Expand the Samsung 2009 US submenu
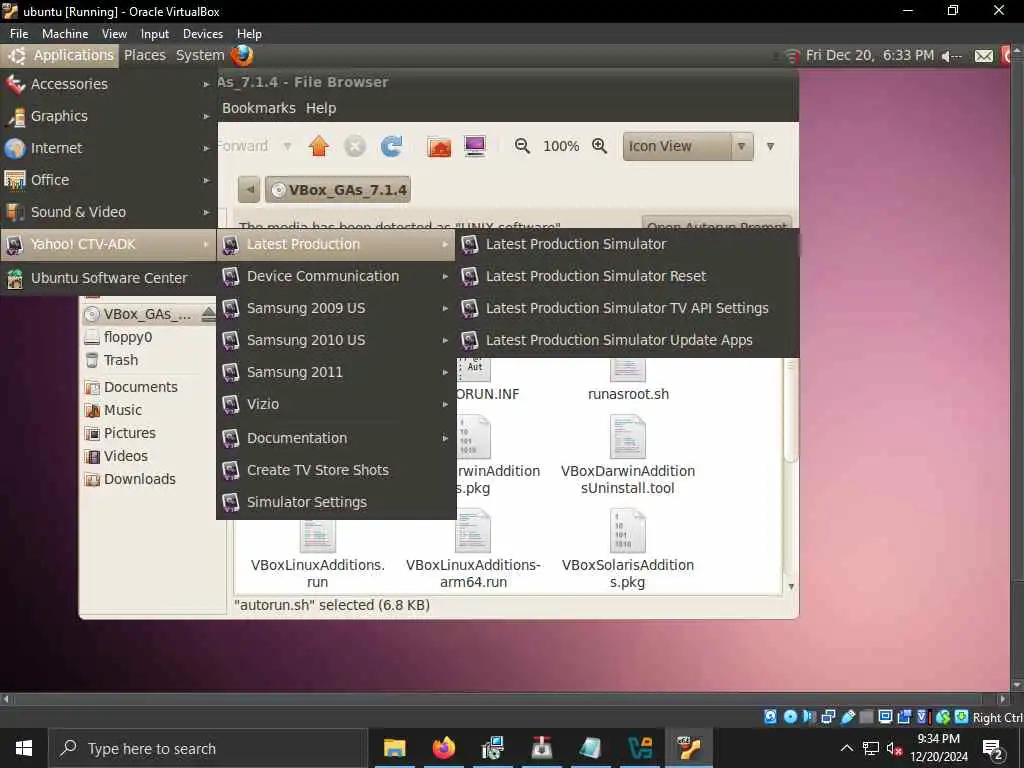The width and height of the screenshot is (1024, 768). click(336, 308)
